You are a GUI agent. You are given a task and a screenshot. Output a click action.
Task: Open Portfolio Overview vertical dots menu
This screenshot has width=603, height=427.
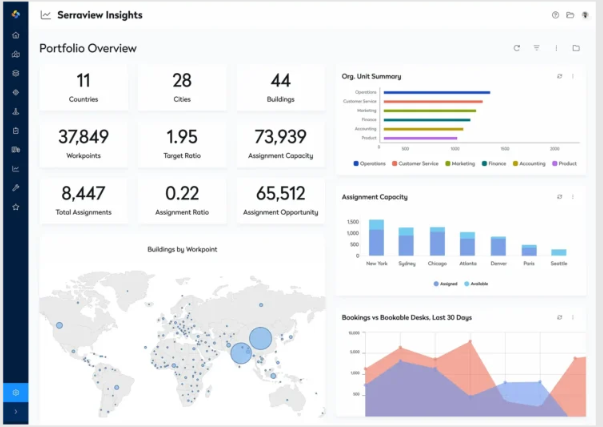tap(556, 48)
